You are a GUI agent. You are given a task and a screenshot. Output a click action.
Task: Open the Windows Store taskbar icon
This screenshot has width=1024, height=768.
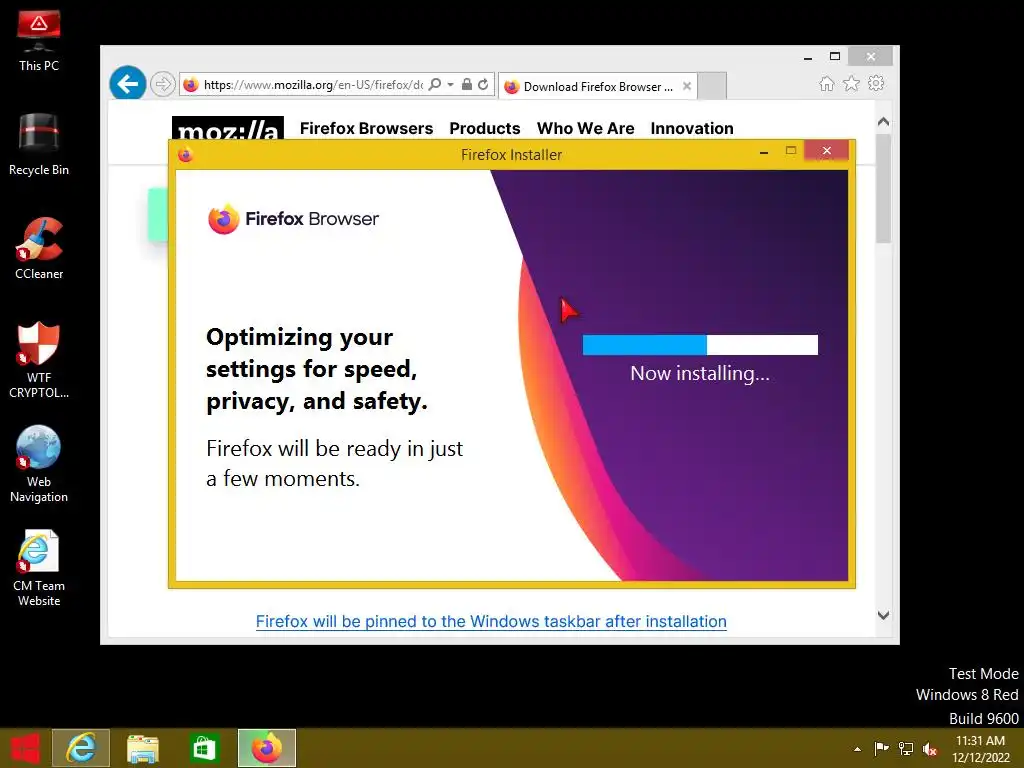(x=204, y=748)
